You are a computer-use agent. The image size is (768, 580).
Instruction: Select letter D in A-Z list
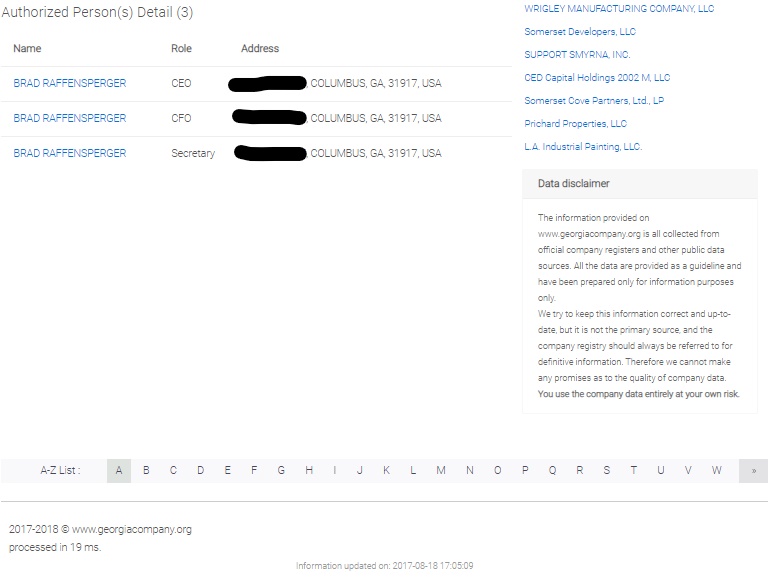(200, 471)
